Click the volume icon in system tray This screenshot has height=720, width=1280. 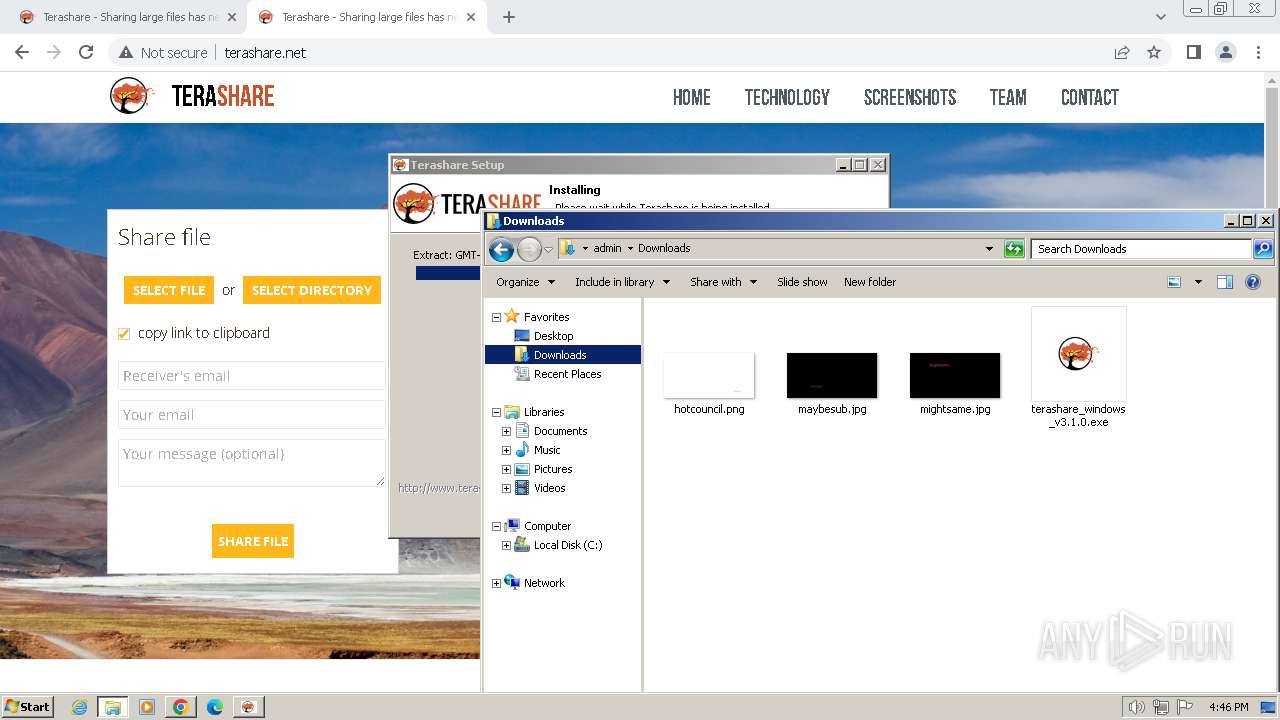point(1136,707)
